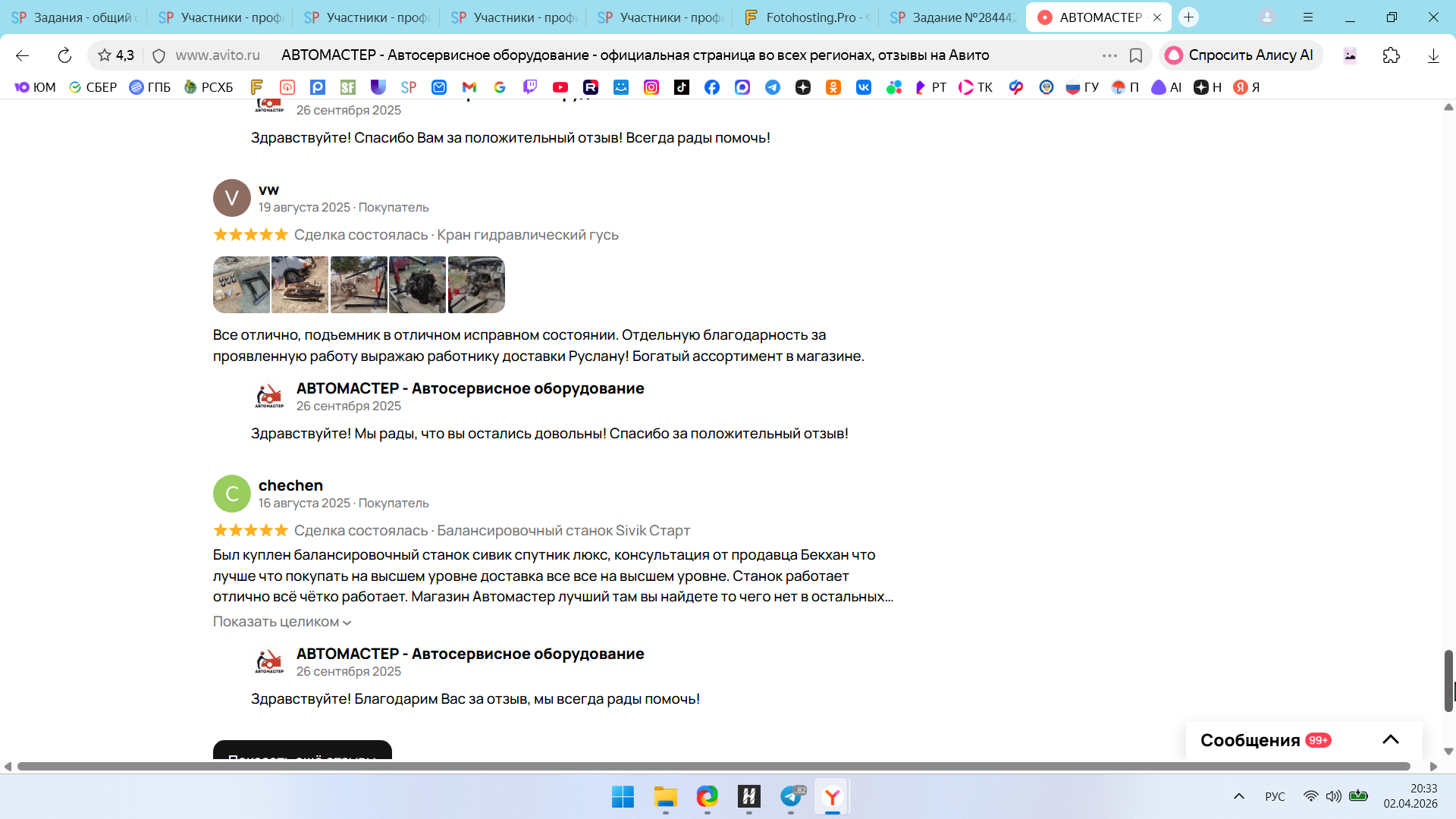The height and width of the screenshot is (819, 1456).
Task: Open the downloads arrow icon
Action: (x=1433, y=55)
